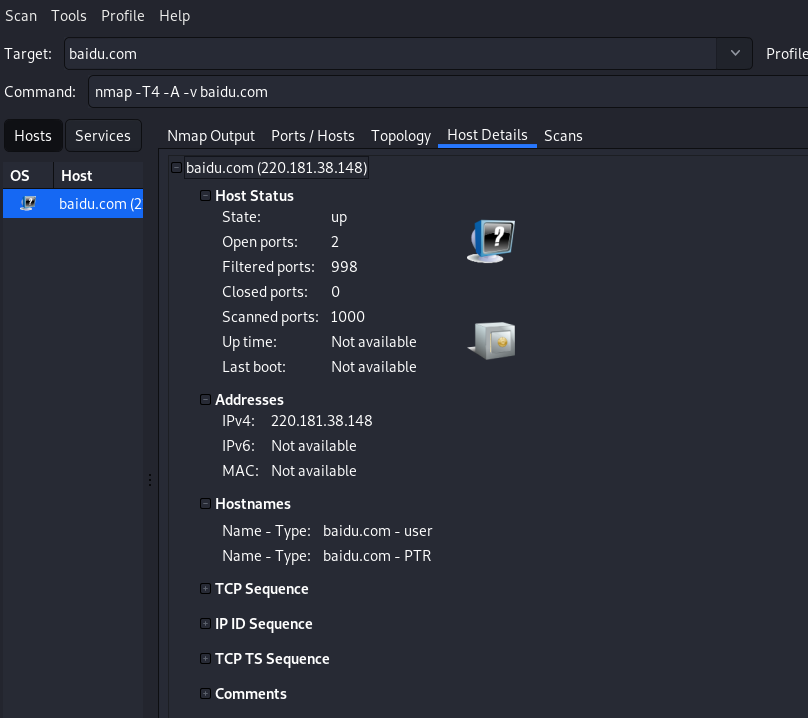Click the hostname 'baidu.com - user'

378,531
